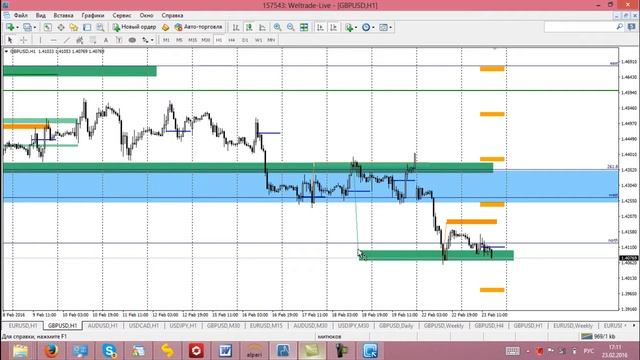Switch timeframe to M30
Viewport: 640px width, 360px height.
coord(206,40)
